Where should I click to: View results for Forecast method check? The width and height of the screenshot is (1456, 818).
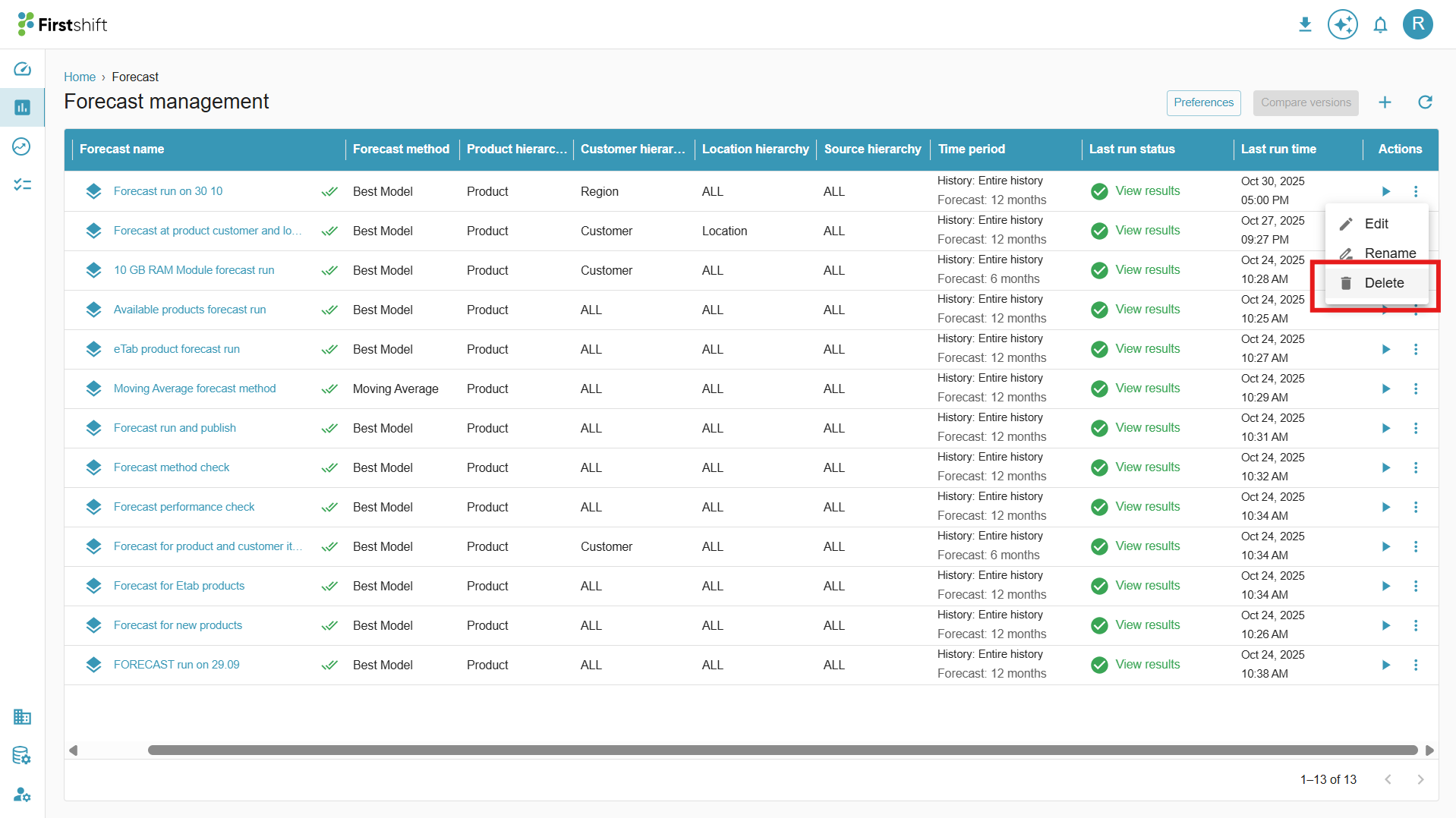(1147, 467)
